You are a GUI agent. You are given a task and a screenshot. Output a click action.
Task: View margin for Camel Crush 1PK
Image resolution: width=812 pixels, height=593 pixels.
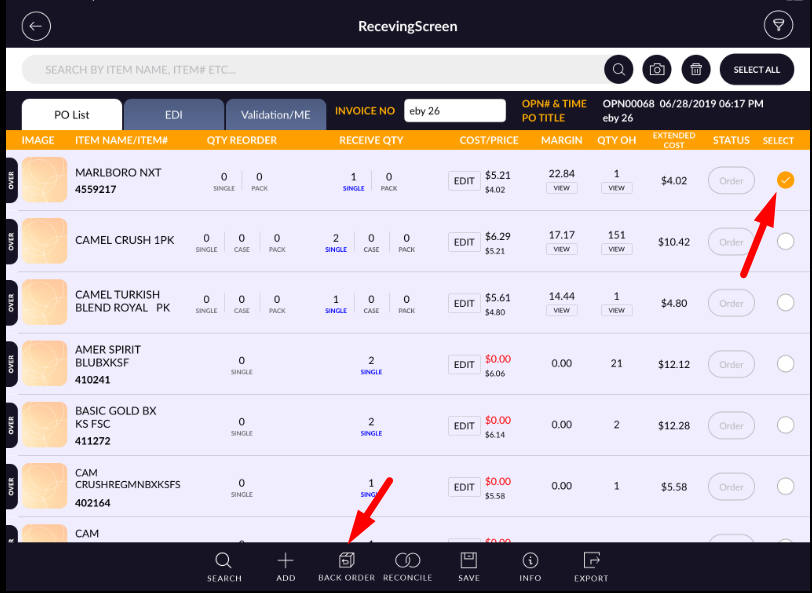[561, 249]
